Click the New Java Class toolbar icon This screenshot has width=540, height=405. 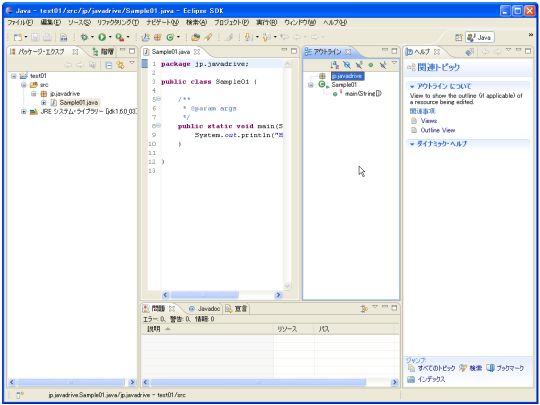point(170,37)
